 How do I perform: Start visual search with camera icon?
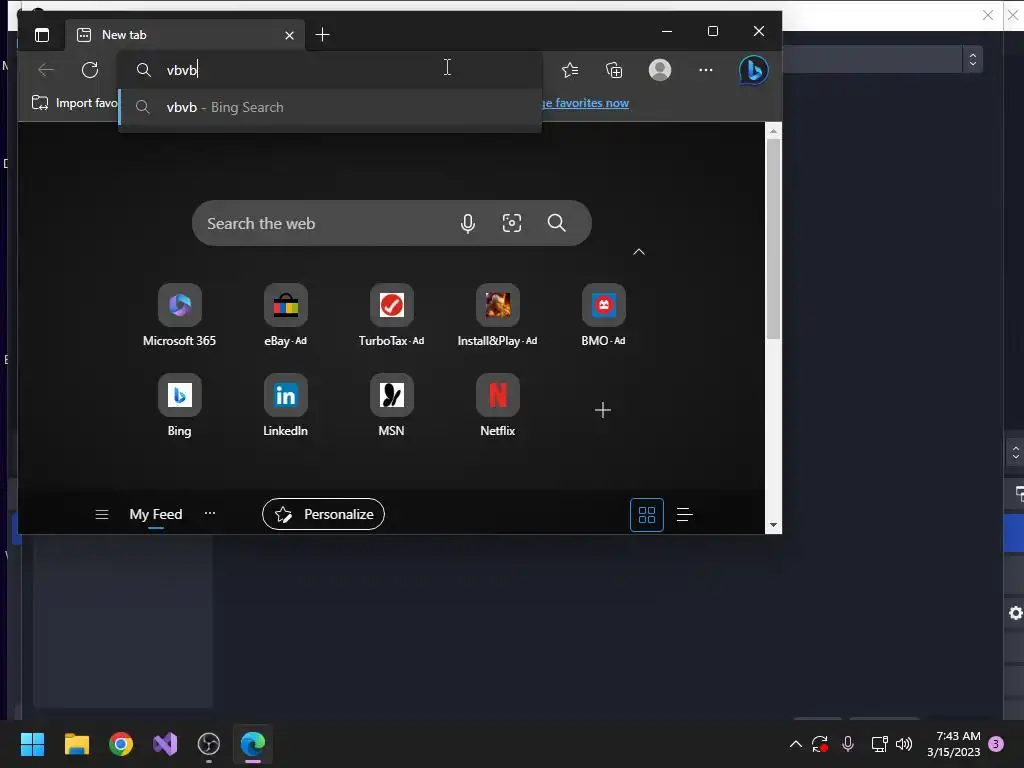point(512,223)
